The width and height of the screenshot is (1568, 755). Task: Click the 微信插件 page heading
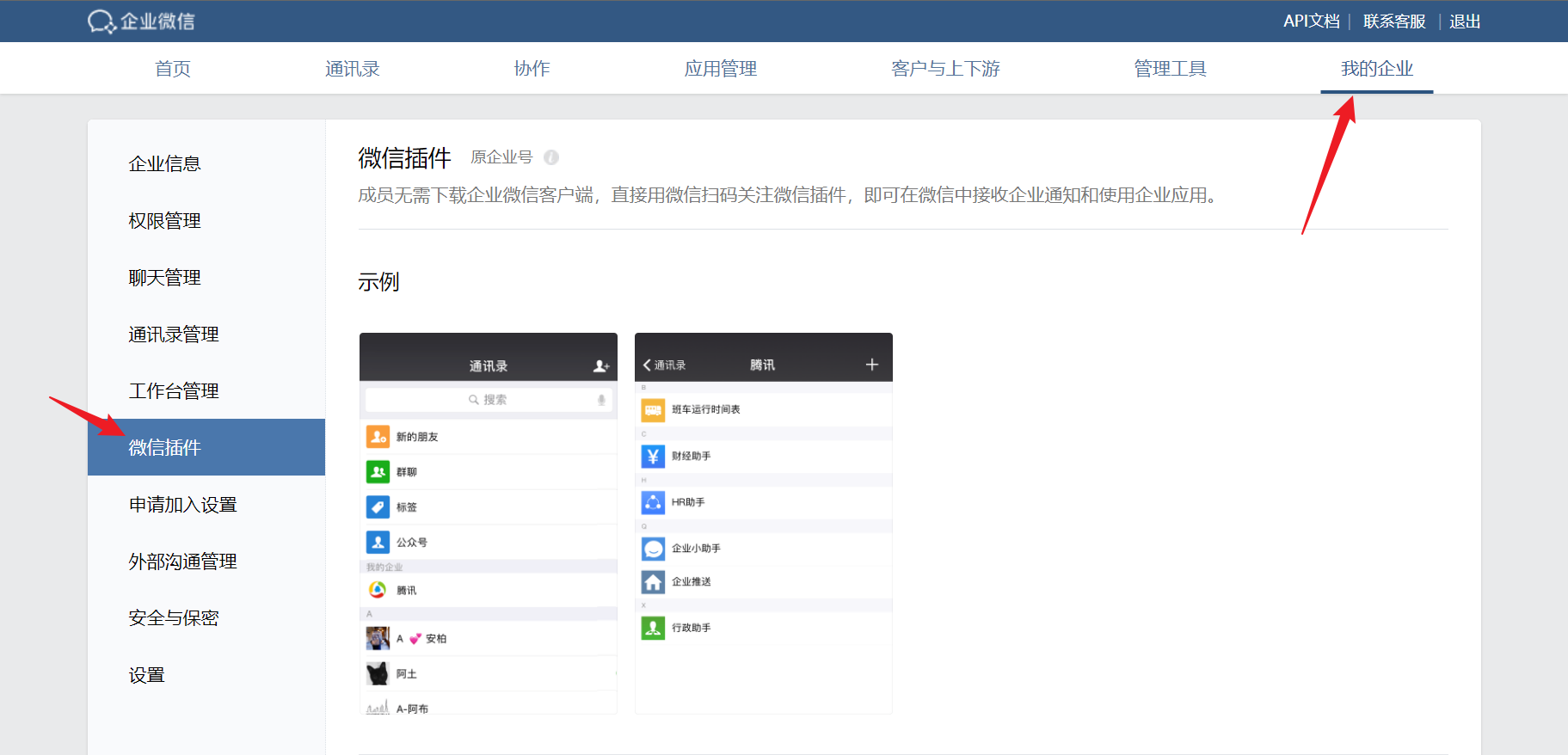[404, 157]
